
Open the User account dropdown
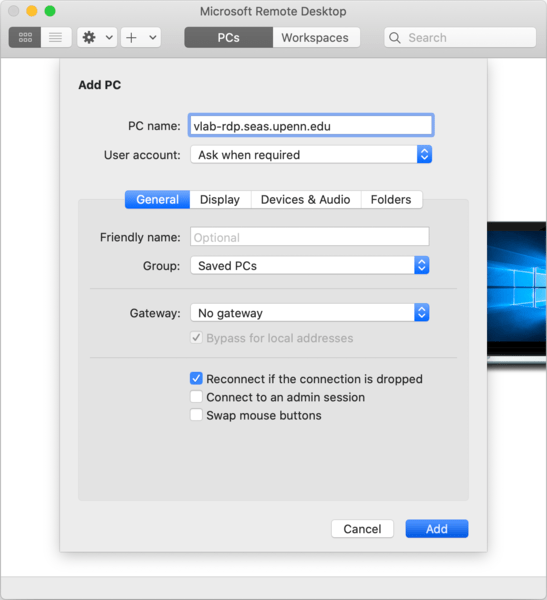pos(311,155)
